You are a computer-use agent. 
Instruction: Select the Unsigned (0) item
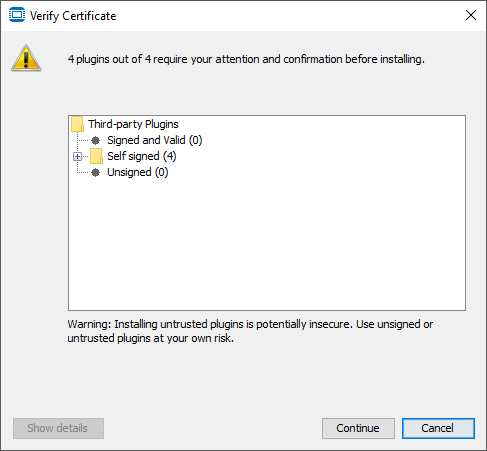(x=138, y=172)
